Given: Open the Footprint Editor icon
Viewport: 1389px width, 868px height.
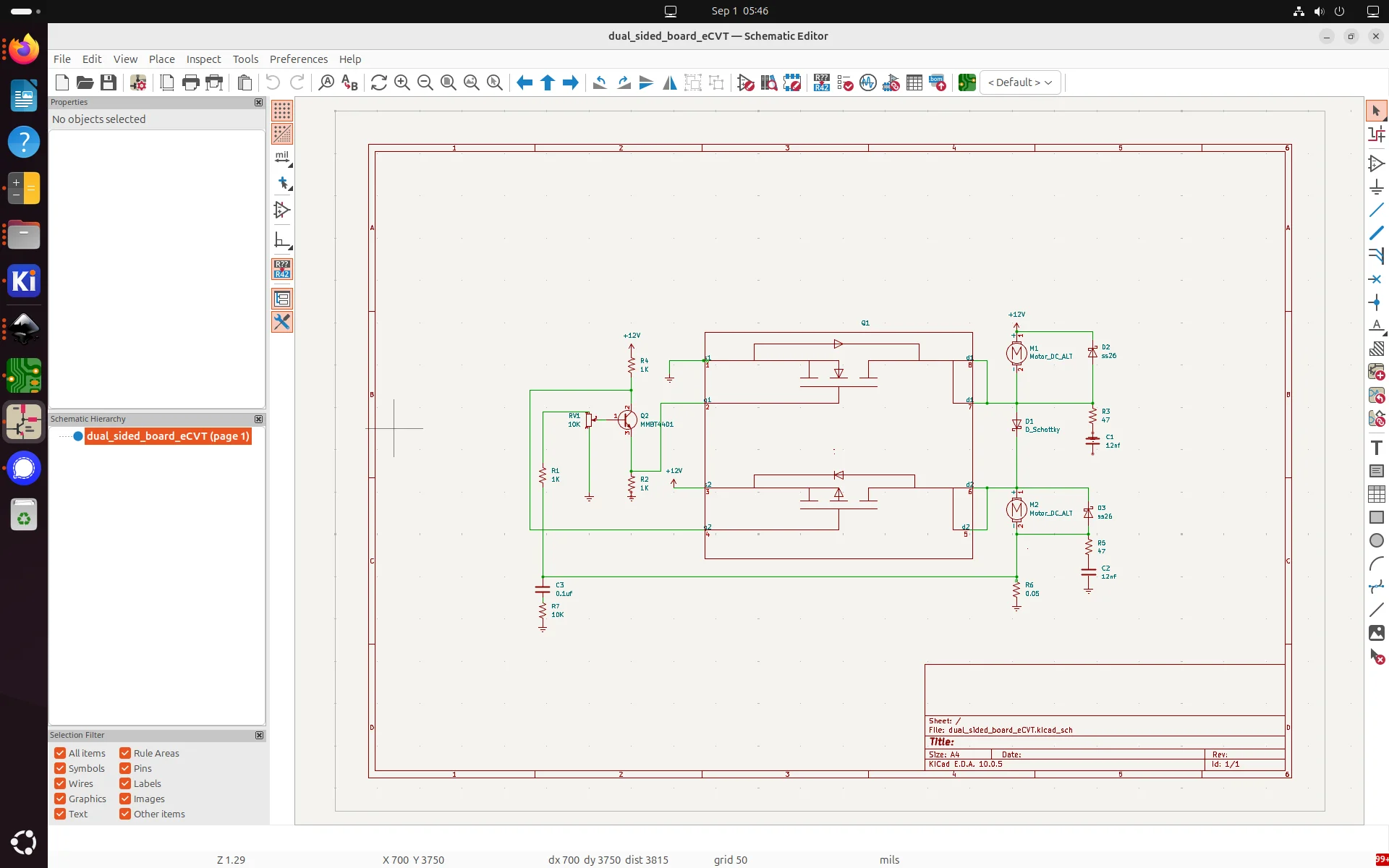Looking at the screenshot, I should 792,82.
